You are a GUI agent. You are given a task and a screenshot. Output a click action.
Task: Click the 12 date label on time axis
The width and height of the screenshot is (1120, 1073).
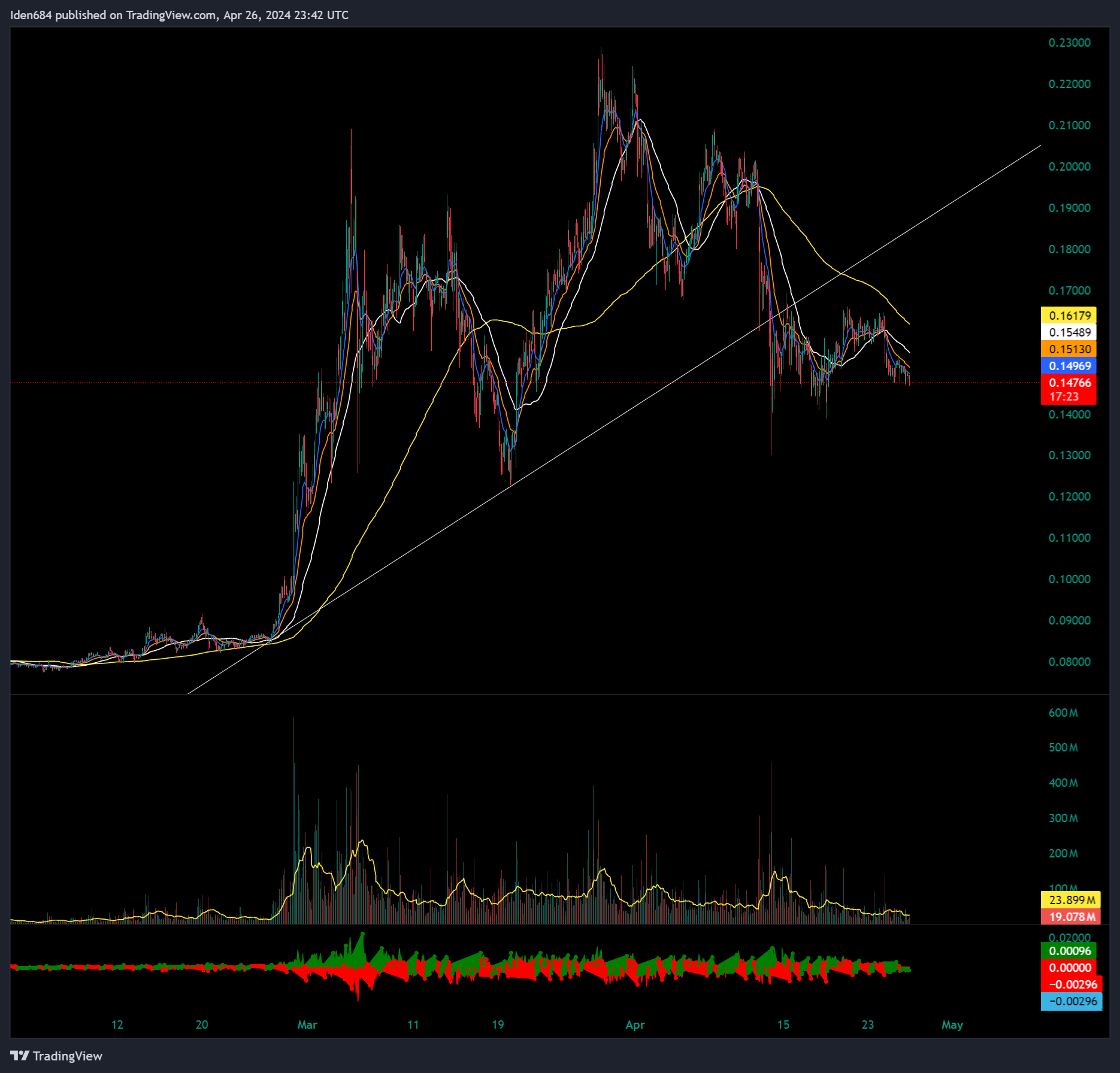point(117,1024)
